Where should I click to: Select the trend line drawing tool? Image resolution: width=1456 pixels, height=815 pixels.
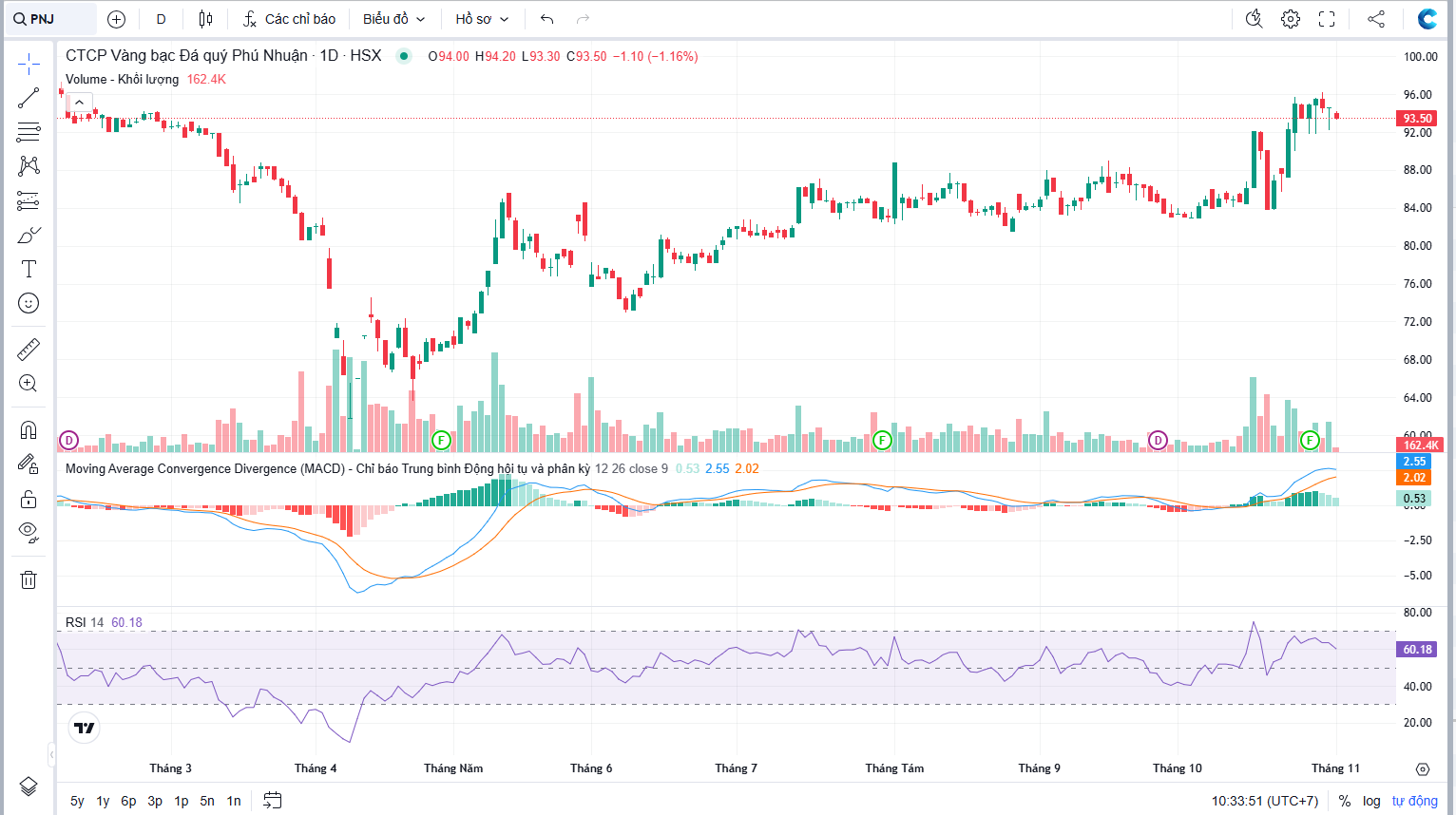[29, 98]
